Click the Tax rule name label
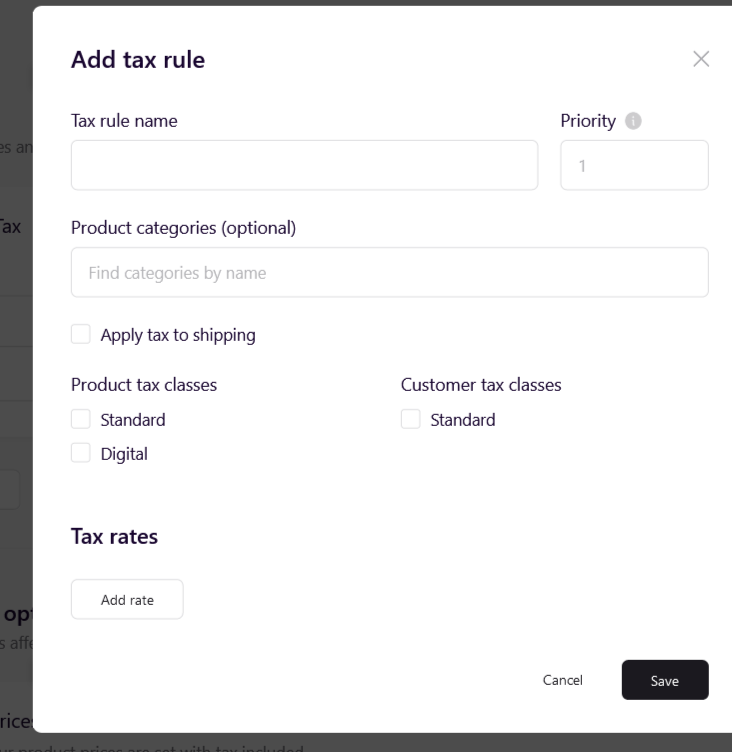The image size is (732, 752). pyautogui.click(x=124, y=121)
